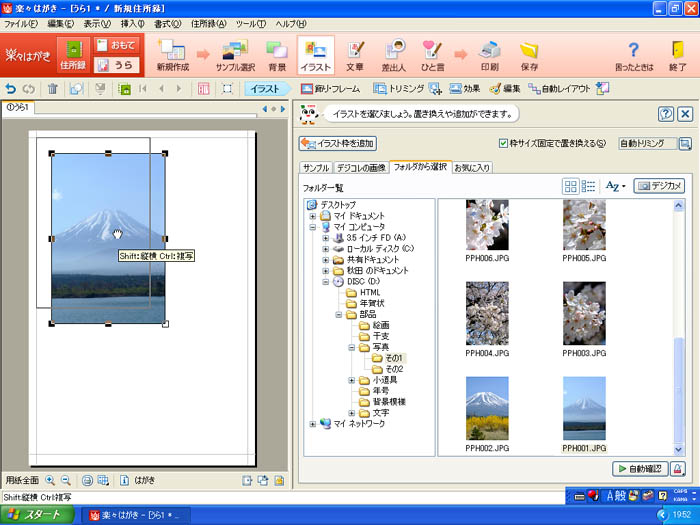The image size is (700, 525).
Task: Expand the マイ ドキュメント tree node
Action: coord(313,215)
